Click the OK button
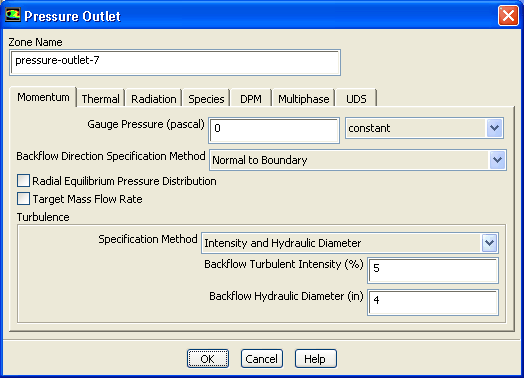This screenshot has height=378, width=524. (208, 359)
